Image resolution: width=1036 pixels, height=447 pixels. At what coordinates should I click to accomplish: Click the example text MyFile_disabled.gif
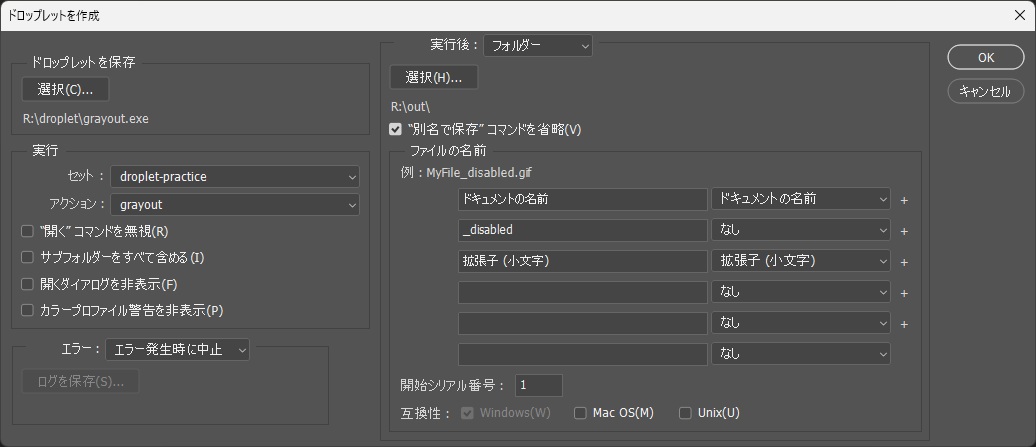point(479,173)
